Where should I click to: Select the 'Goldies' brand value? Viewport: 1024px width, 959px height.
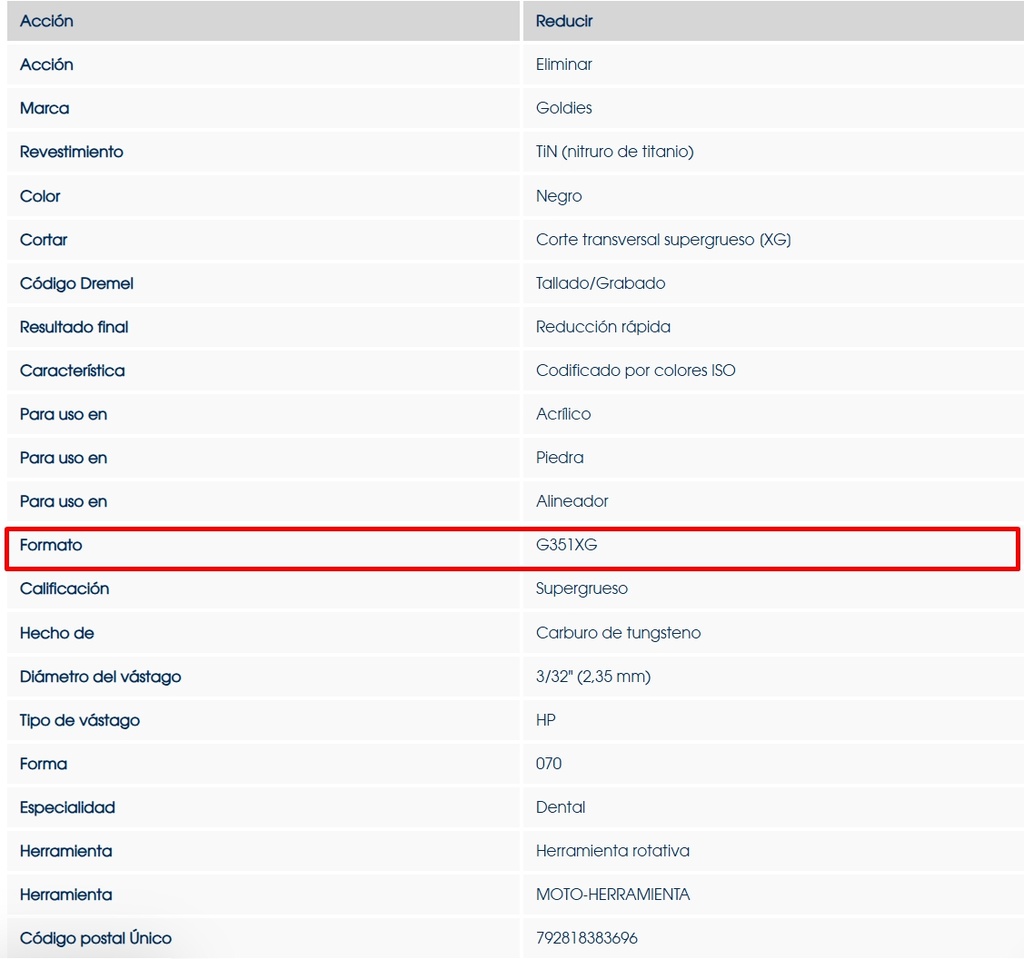564,108
